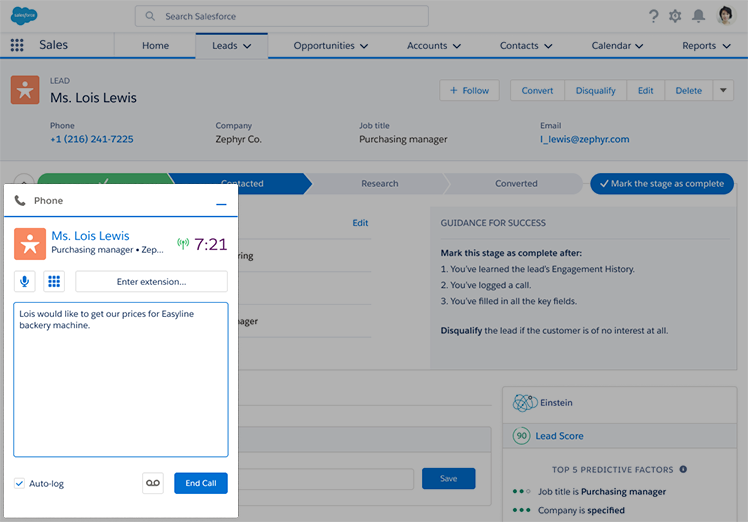748x522 pixels.
Task: Click the Disqualify button
Action: click(595, 90)
